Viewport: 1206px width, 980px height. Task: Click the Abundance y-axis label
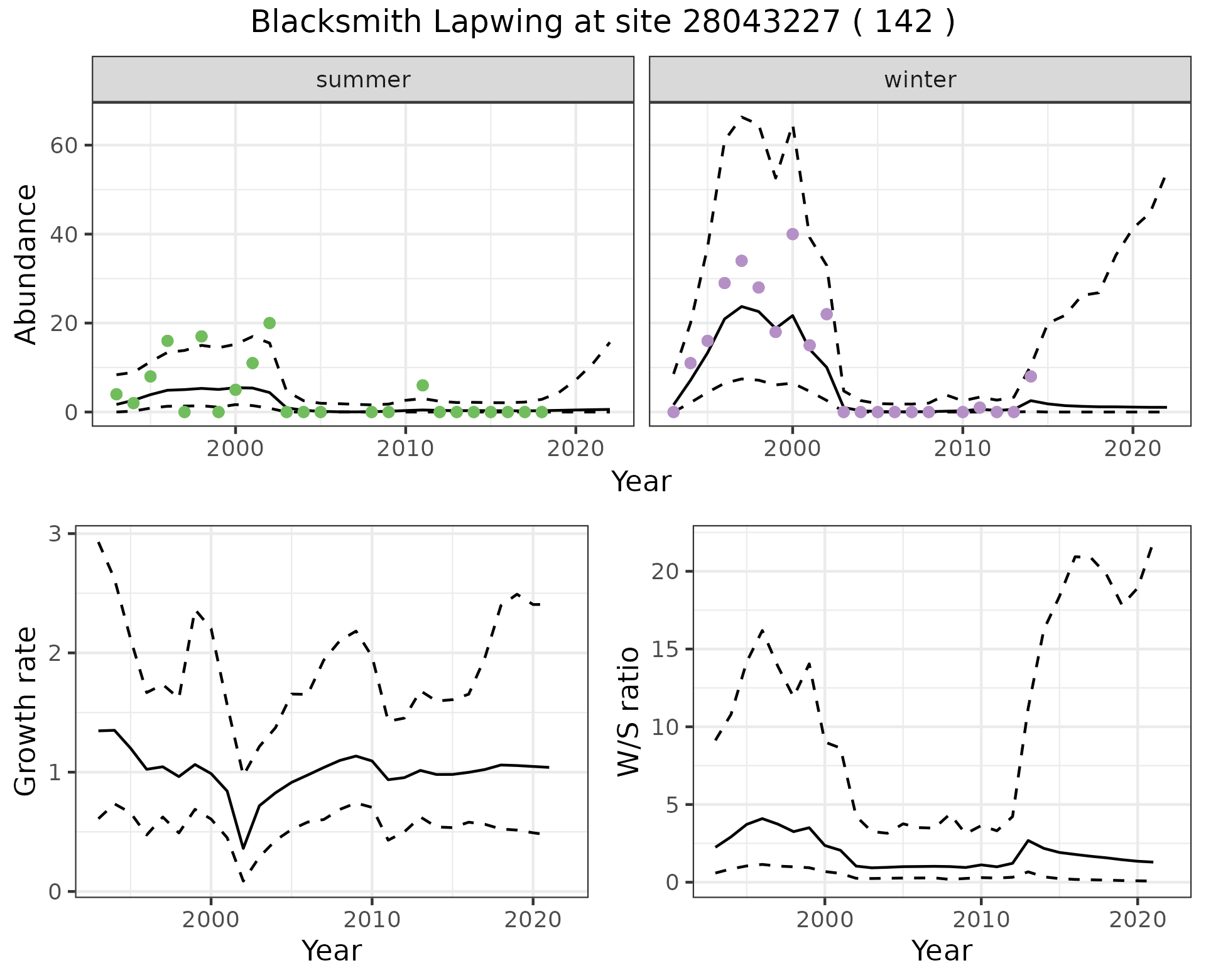[x=26, y=264]
